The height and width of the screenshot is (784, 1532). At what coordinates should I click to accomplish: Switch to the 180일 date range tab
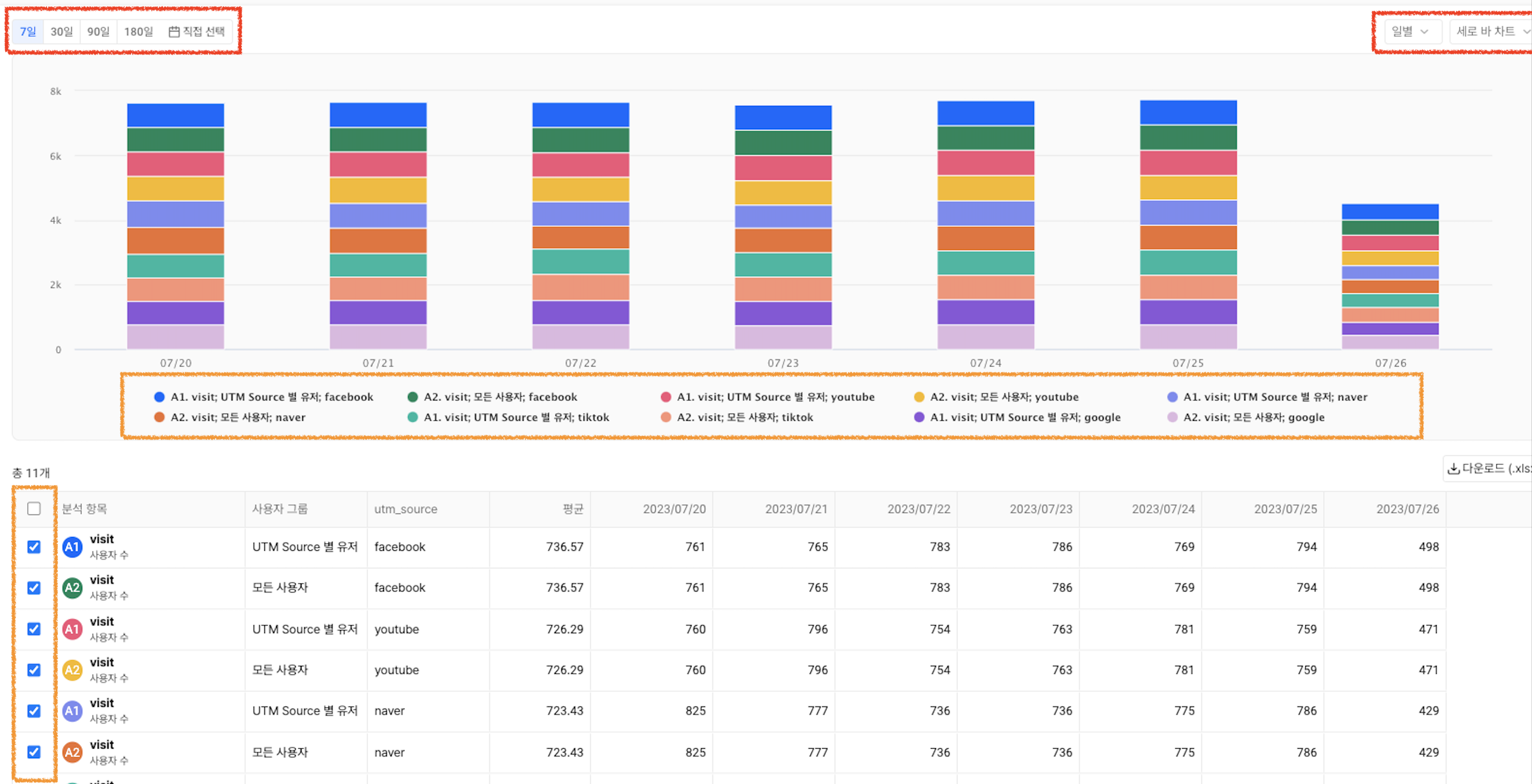[x=138, y=32]
